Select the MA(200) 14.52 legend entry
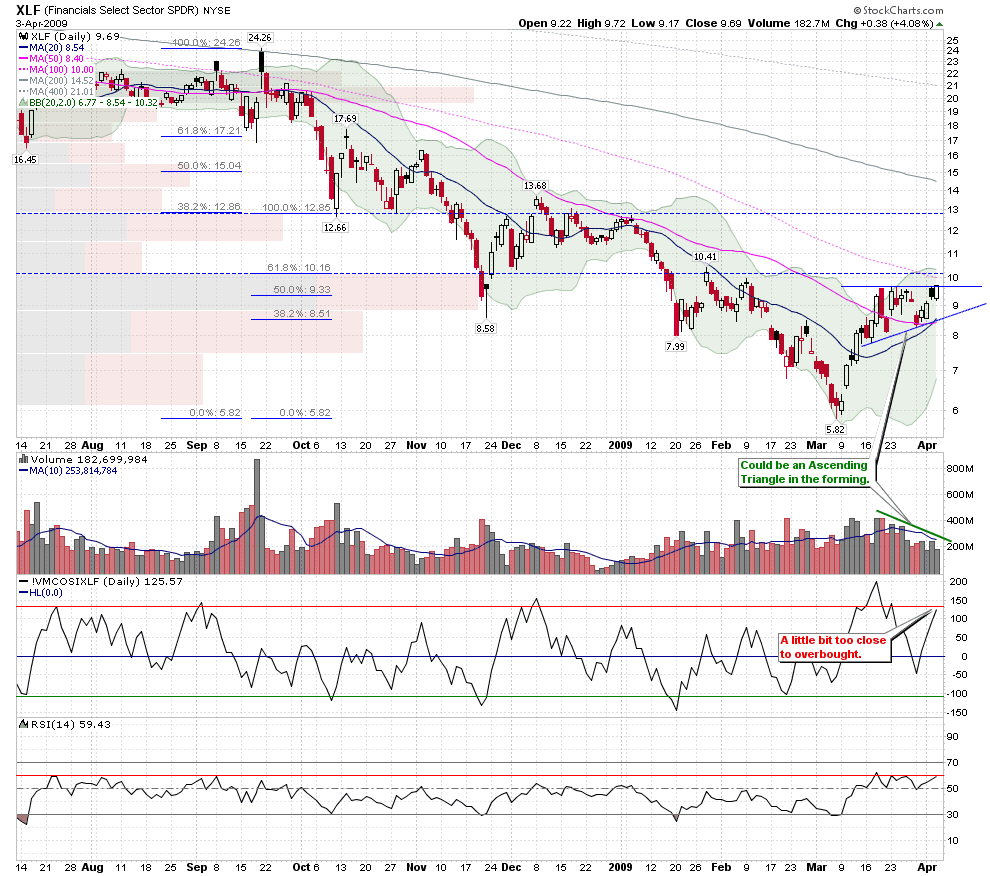This screenshot has width=990, height=876. 56,80
